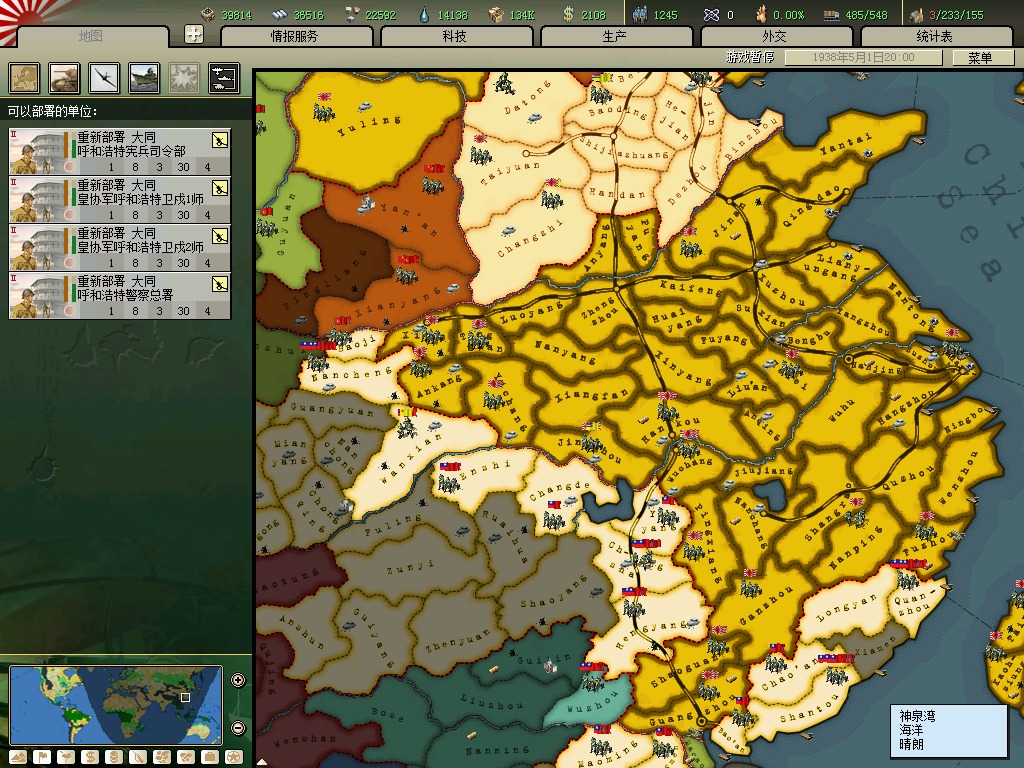Switch to supply coins map mode
The image size is (1024, 768).
tap(114, 757)
